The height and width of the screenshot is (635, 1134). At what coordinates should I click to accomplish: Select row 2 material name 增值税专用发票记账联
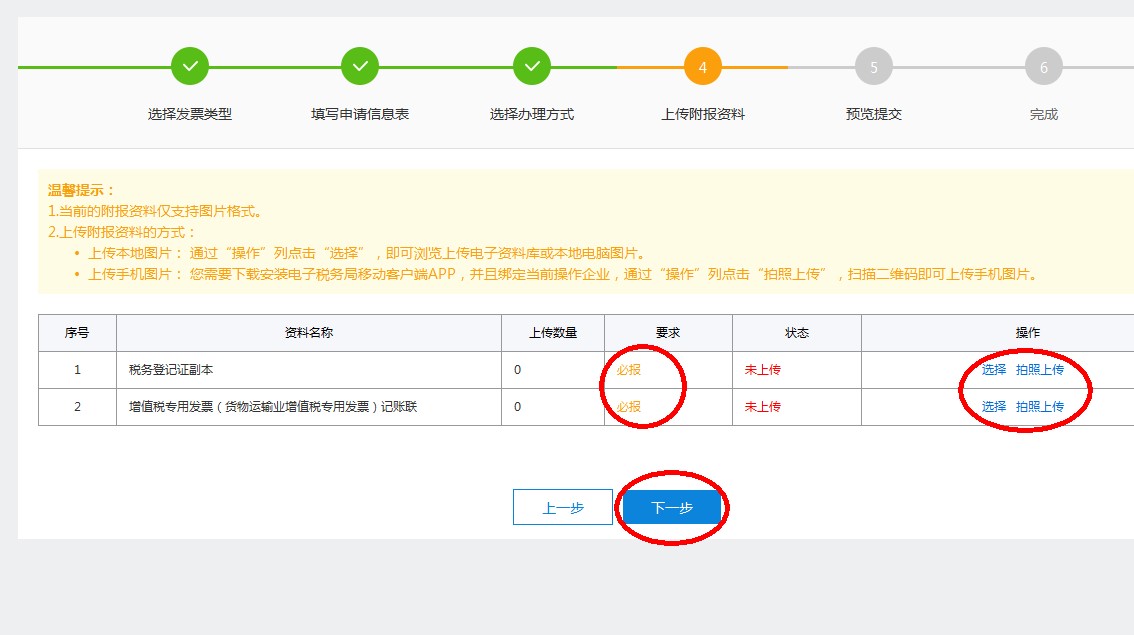pos(222,407)
